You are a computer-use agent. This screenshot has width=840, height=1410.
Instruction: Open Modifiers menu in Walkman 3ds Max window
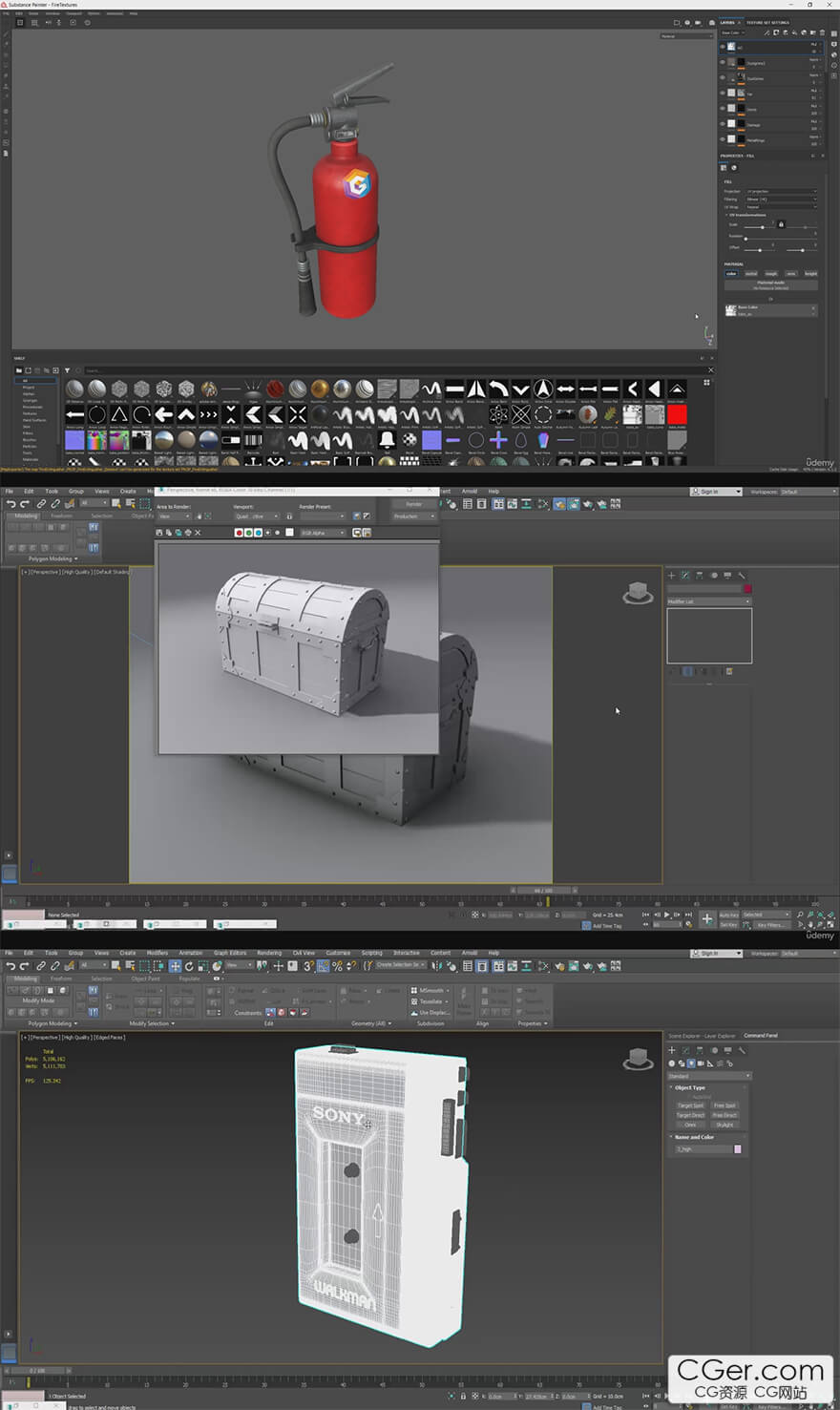click(157, 953)
